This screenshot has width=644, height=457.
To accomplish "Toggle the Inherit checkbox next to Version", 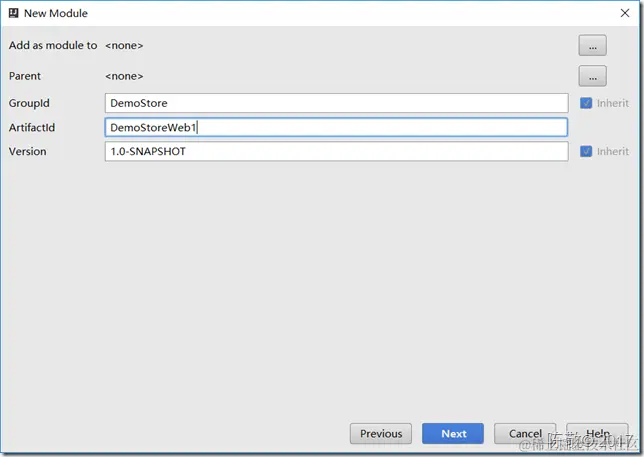I will 586,152.
